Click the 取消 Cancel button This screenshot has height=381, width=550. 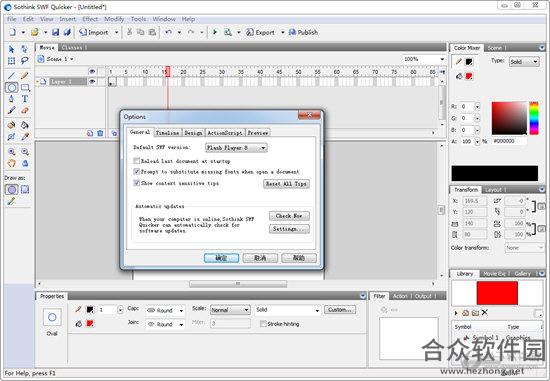tap(260, 258)
